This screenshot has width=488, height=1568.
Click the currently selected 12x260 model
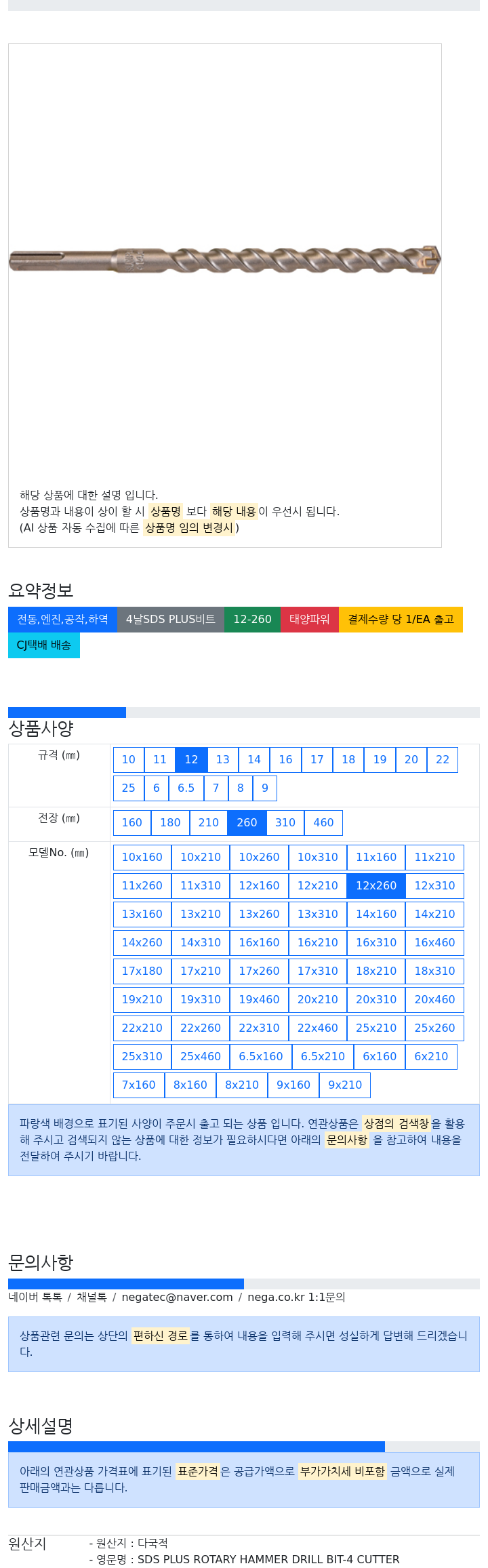[376, 885]
